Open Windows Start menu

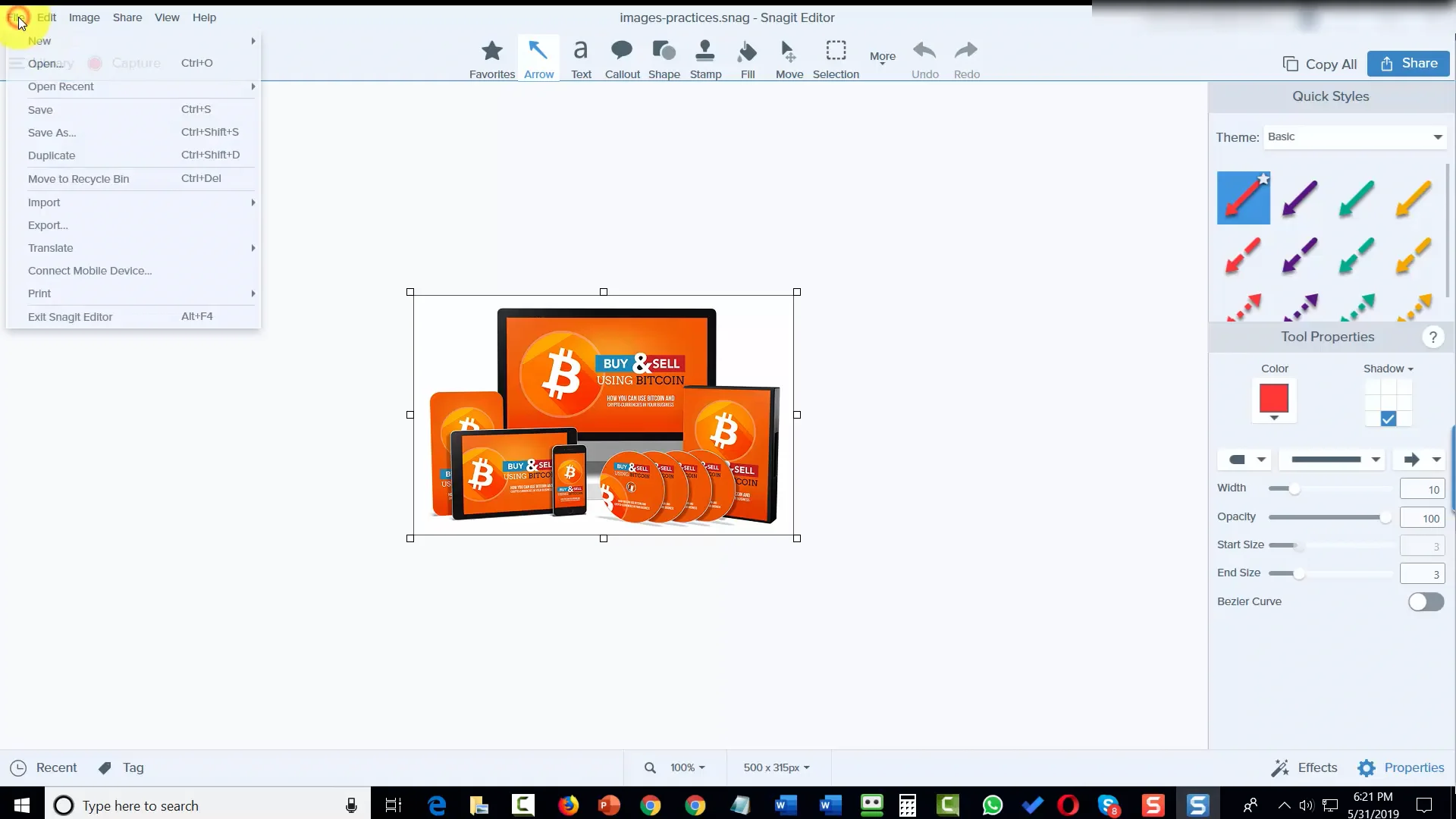21,805
